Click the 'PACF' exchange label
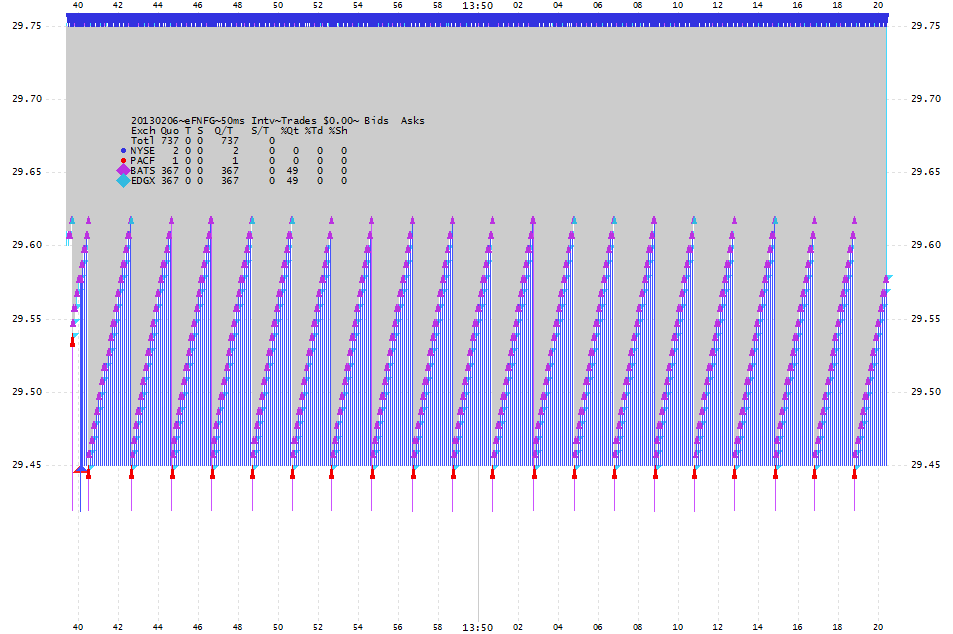 coord(143,160)
